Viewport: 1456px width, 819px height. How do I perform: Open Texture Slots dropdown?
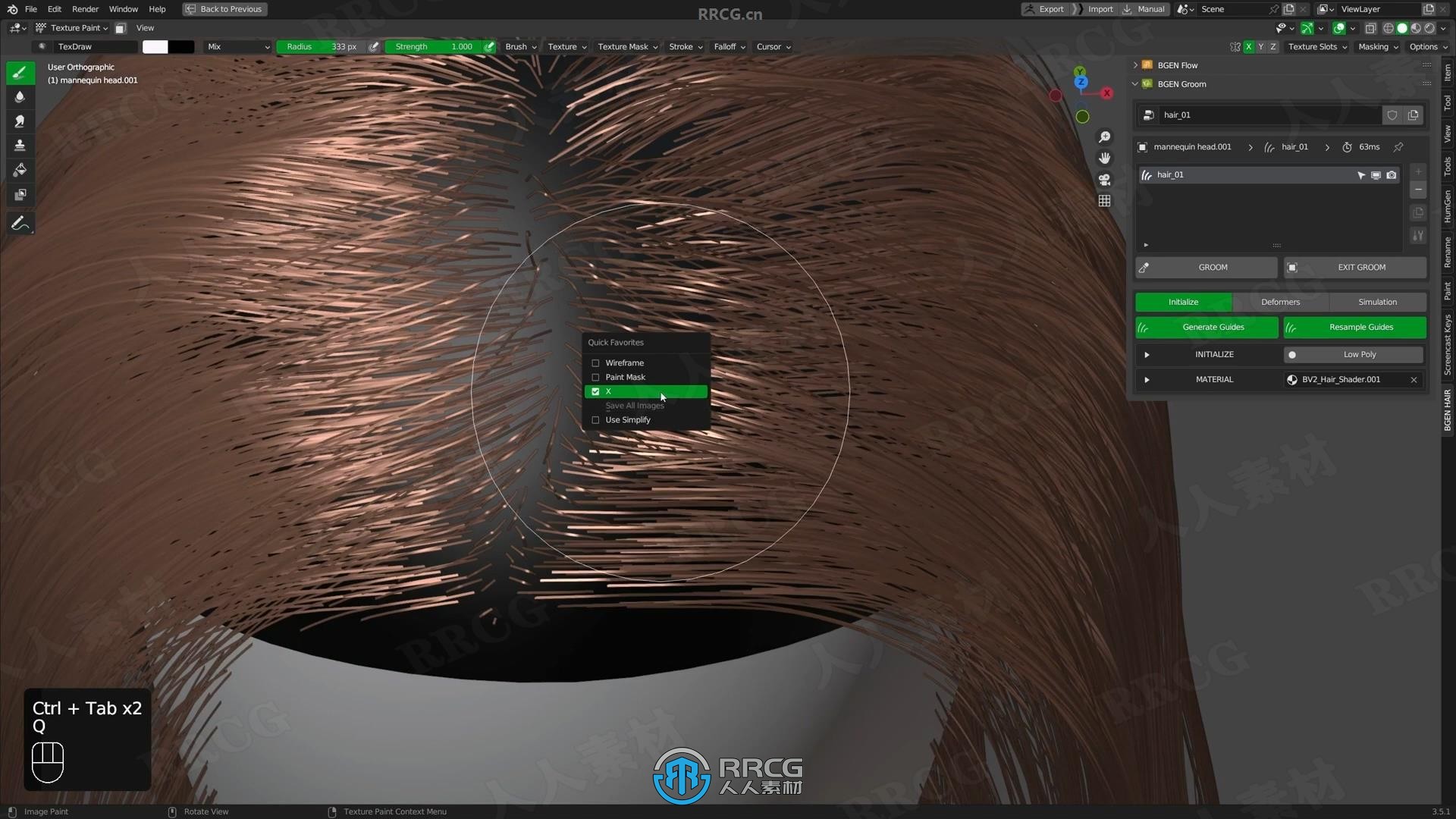(x=1317, y=47)
